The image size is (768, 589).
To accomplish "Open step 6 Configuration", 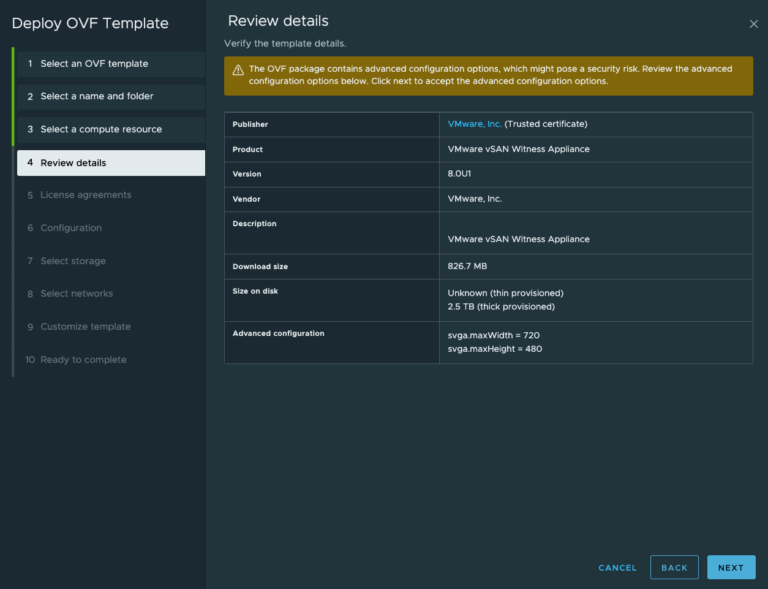I will [71, 228].
